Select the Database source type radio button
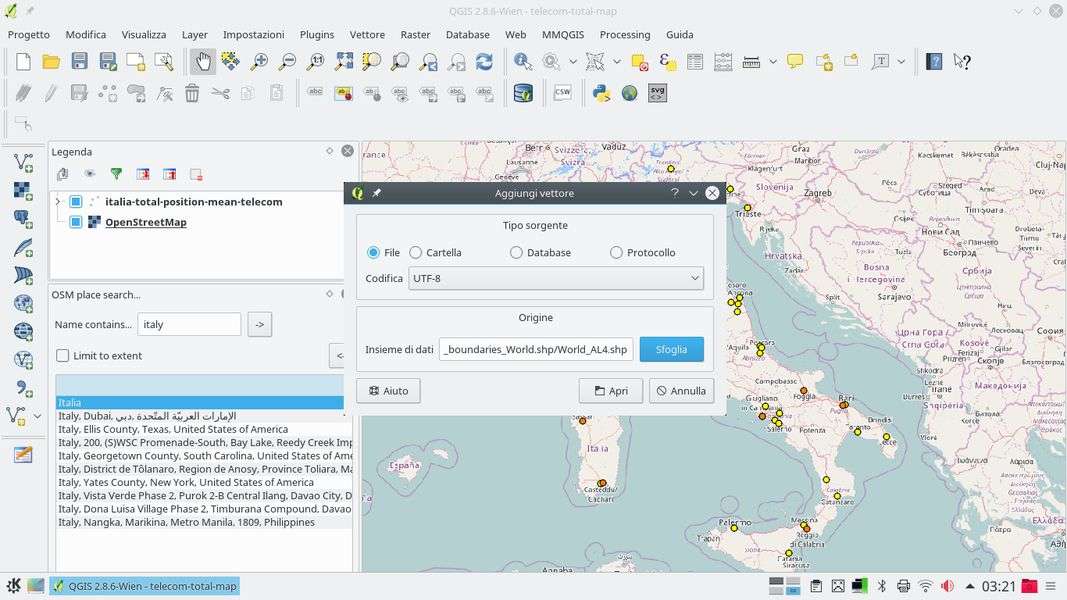The image size is (1067, 600). tap(516, 253)
